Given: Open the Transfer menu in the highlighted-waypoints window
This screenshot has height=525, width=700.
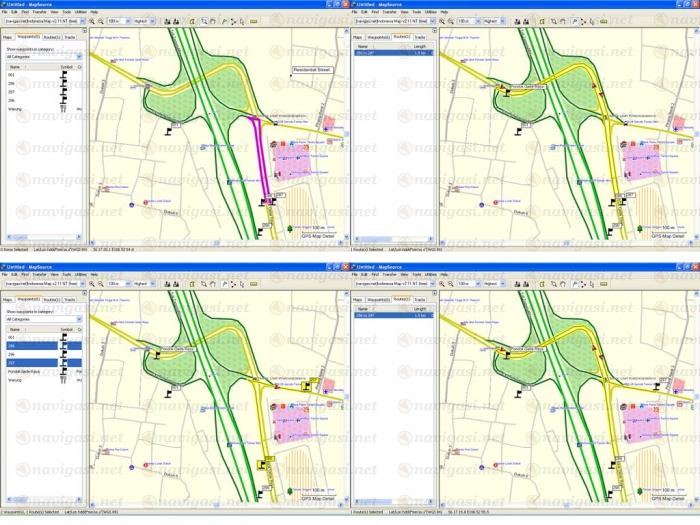Looking at the screenshot, I should coord(36,275).
